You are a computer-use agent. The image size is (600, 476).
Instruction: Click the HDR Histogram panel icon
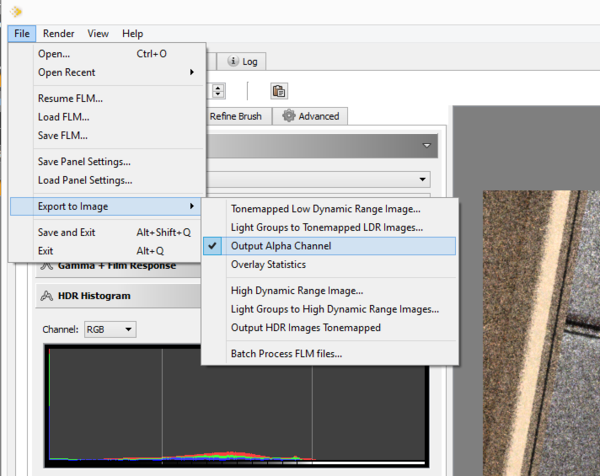[x=47, y=296]
